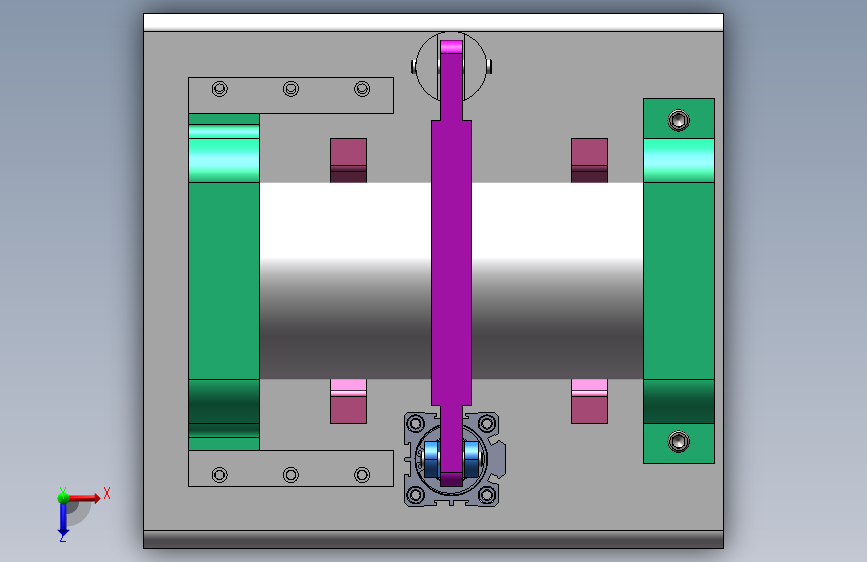This screenshot has height=562, width=867.
Task: Select the large silver cylindrical roller
Action: click(451, 280)
